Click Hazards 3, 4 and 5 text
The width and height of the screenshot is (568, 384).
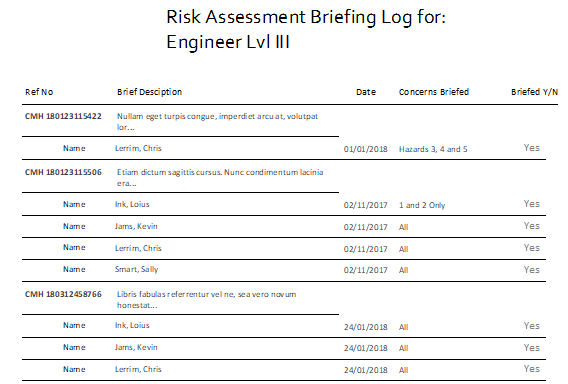pos(433,149)
